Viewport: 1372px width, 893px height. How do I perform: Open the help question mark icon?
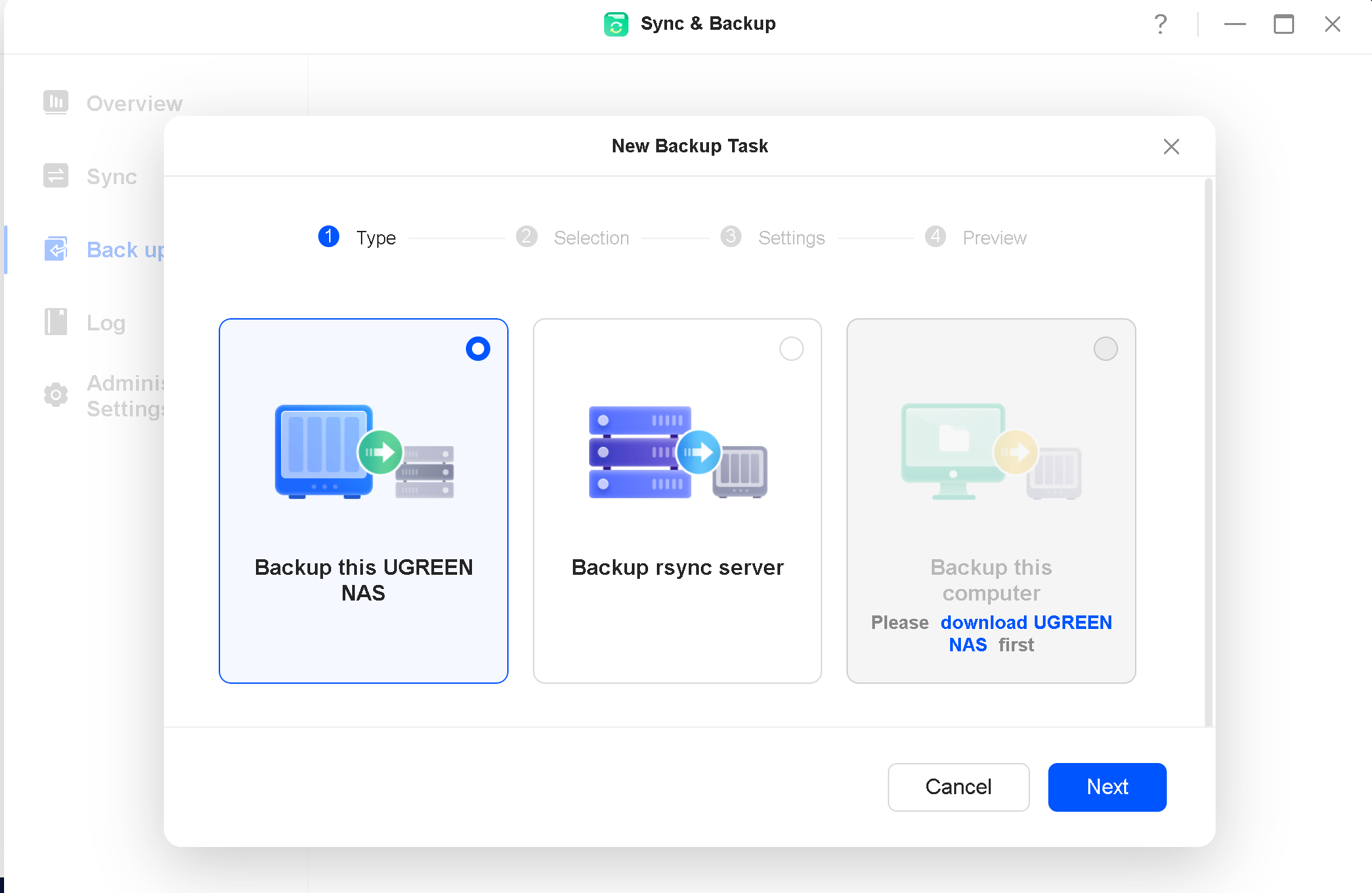1161,24
